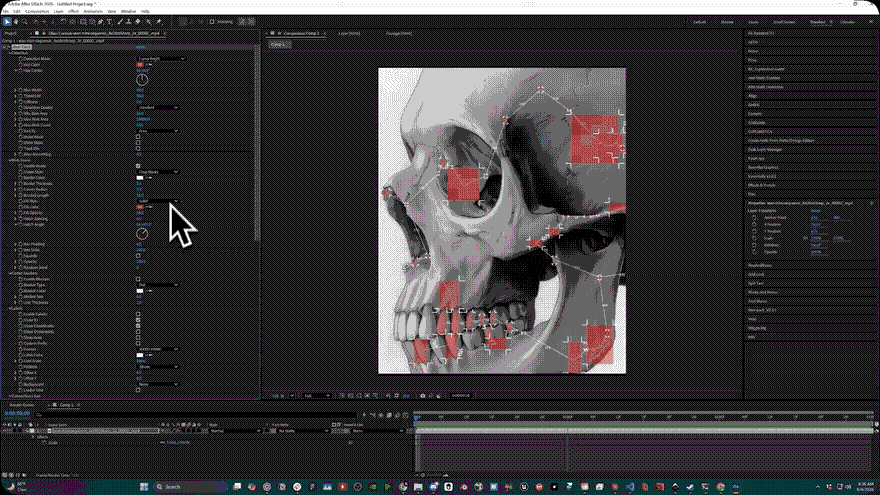Toggle the Enable Boxes checkbox
880x495 pixels.
tap(138, 166)
